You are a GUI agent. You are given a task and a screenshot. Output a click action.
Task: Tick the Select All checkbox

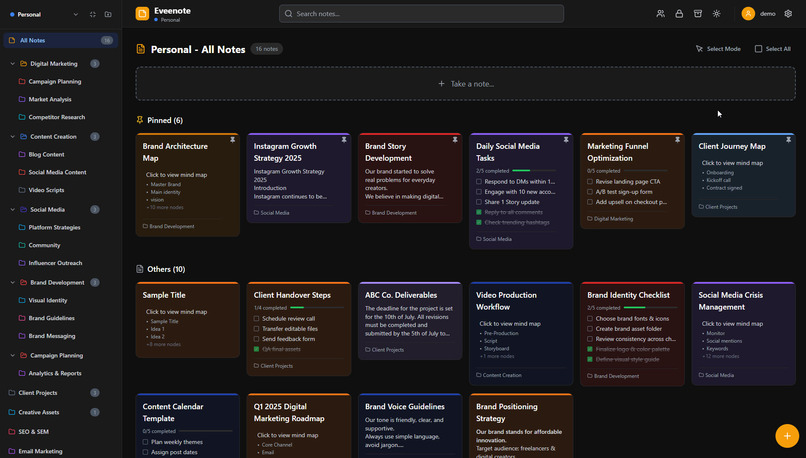(758, 49)
